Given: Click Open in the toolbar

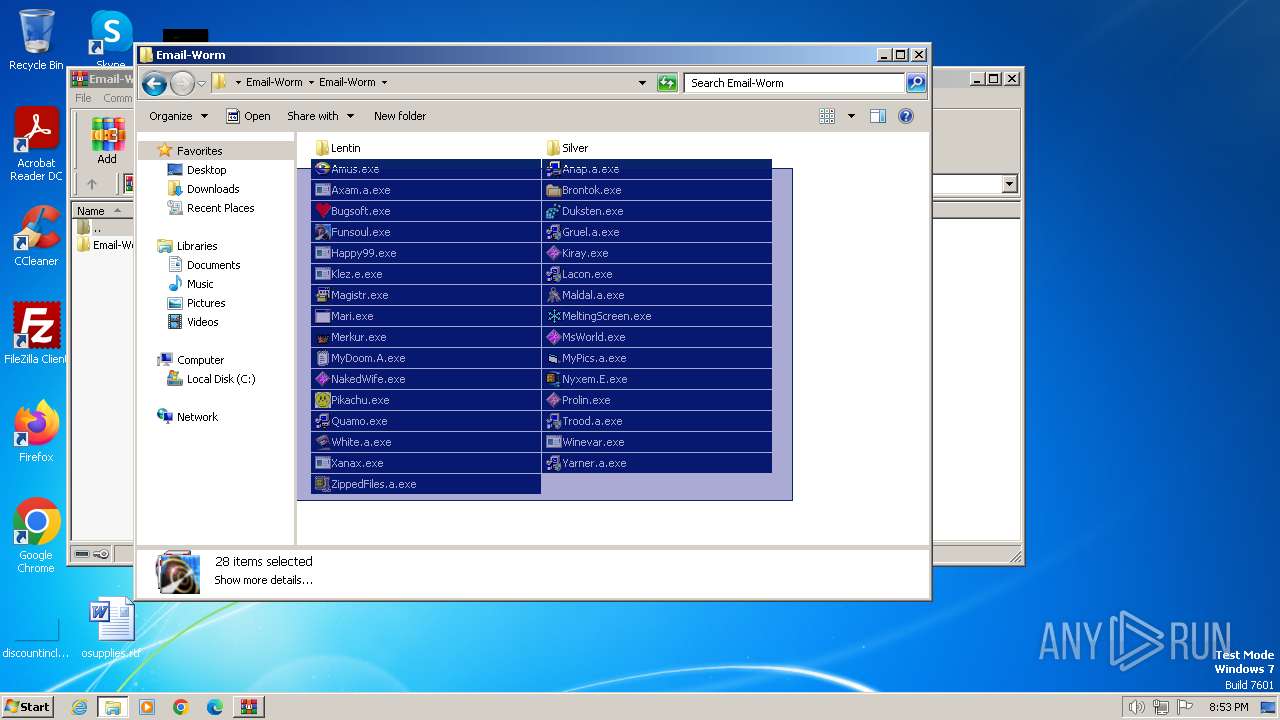Looking at the screenshot, I should (x=248, y=116).
